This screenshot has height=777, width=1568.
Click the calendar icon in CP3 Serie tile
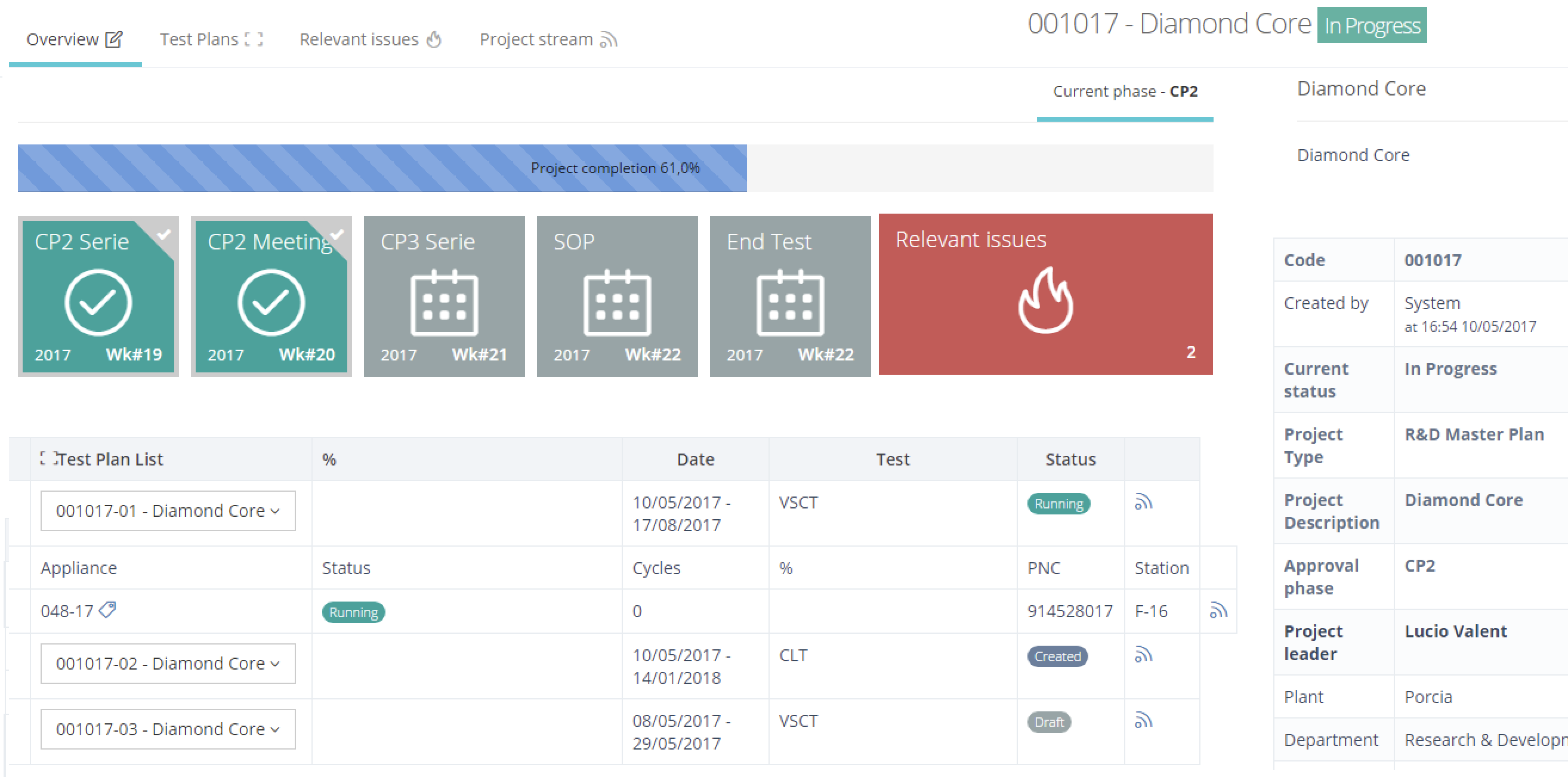point(444,303)
